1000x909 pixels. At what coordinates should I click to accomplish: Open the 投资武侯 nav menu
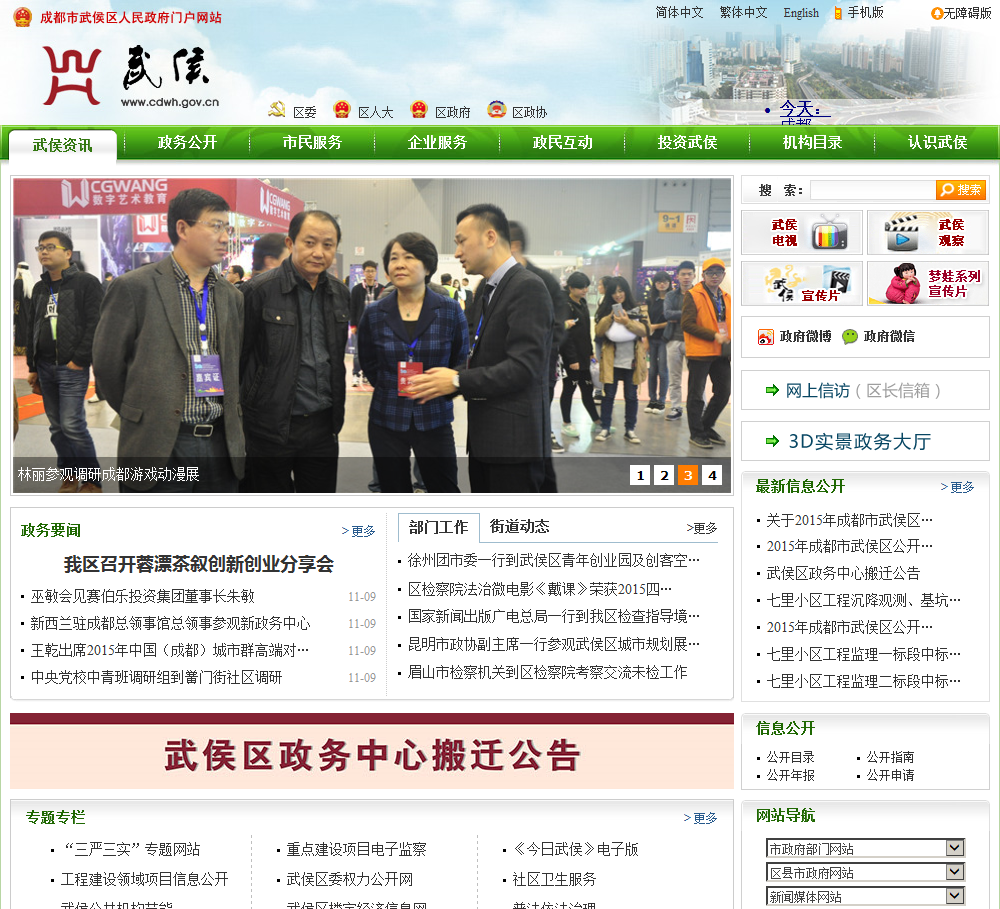point(688,142)
